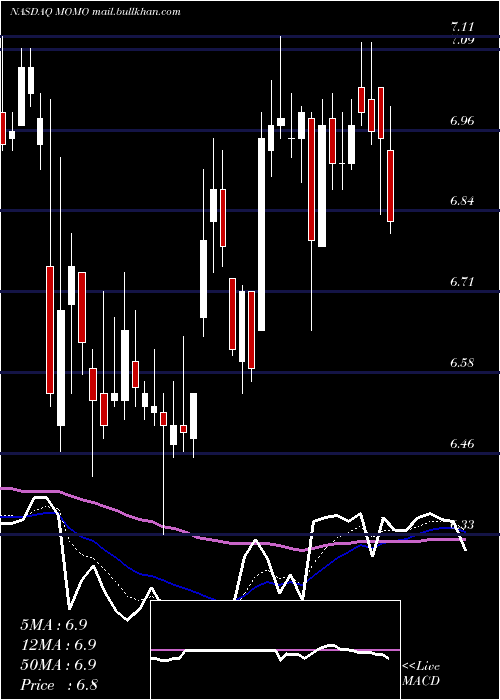Viewport: 500px width, 700px height.
Task: Click the last red candlestick near 6.84
Action: pos(391,186)
